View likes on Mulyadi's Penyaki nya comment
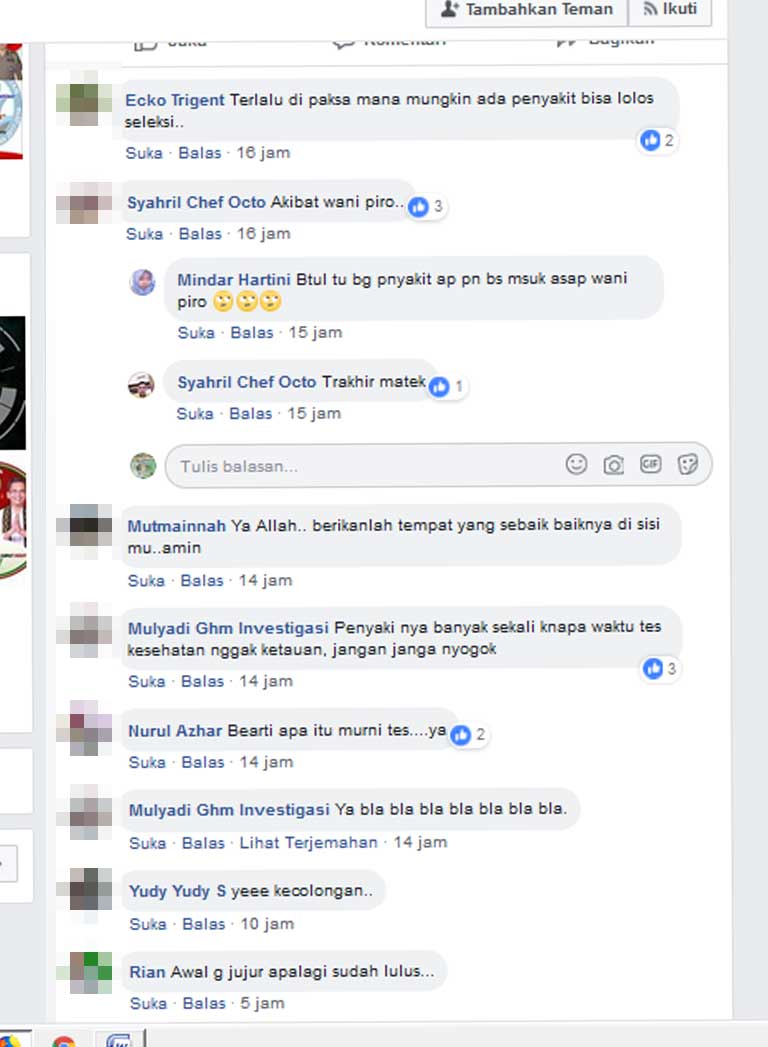 [x=660, y=668]
